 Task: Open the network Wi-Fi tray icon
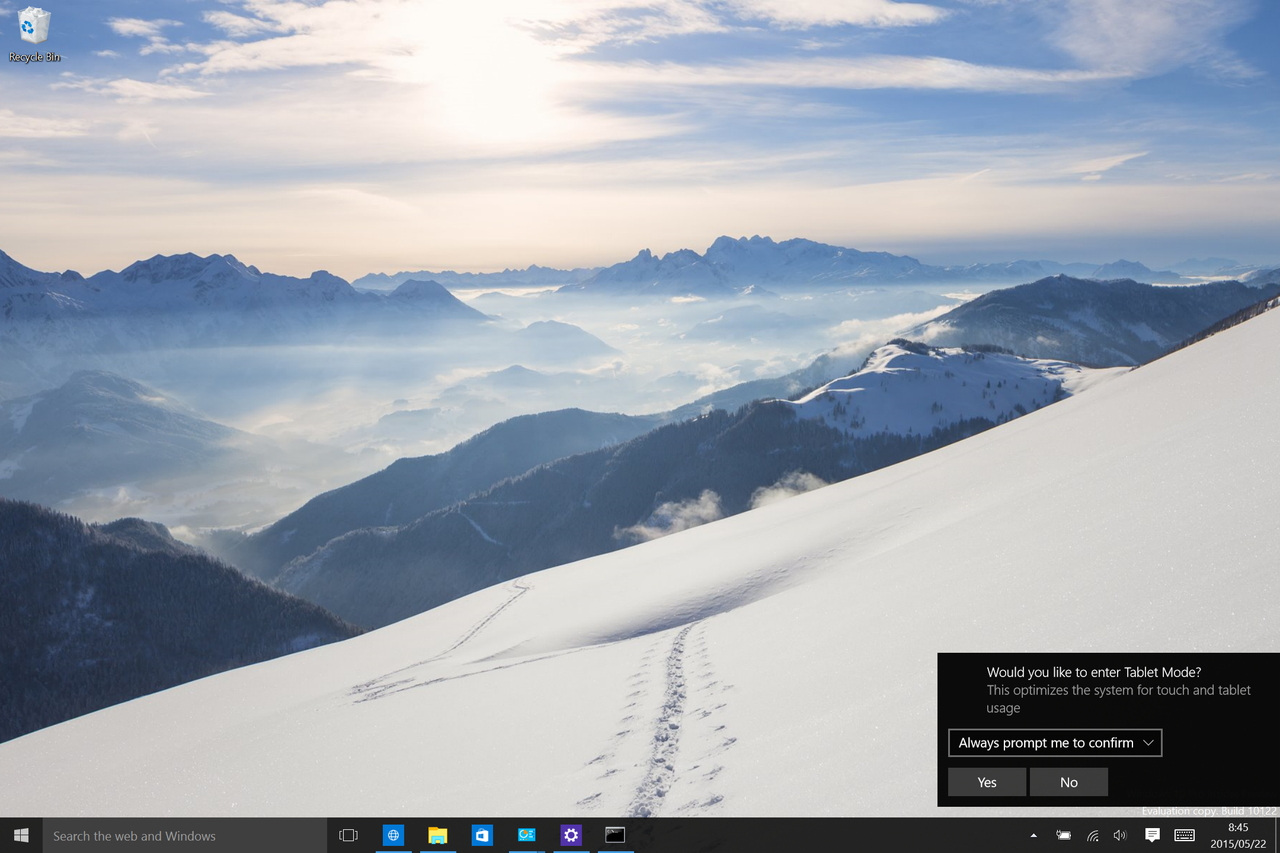pos(1093,835)
